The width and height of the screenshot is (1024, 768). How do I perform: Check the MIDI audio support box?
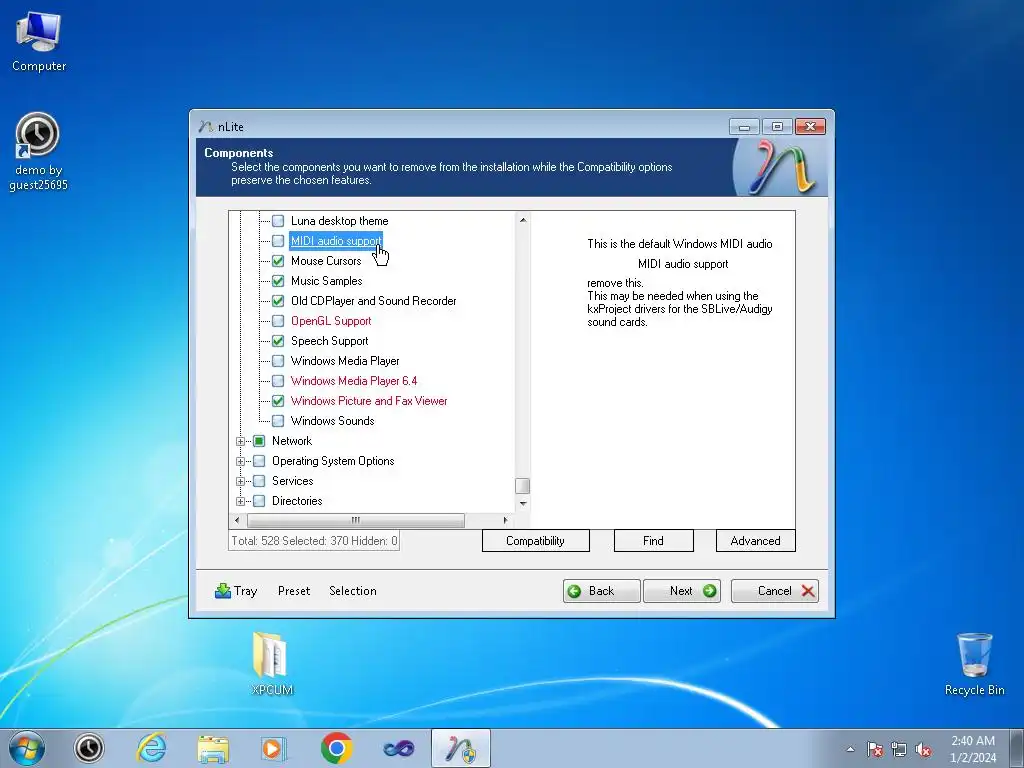click(x=278, y=241)
